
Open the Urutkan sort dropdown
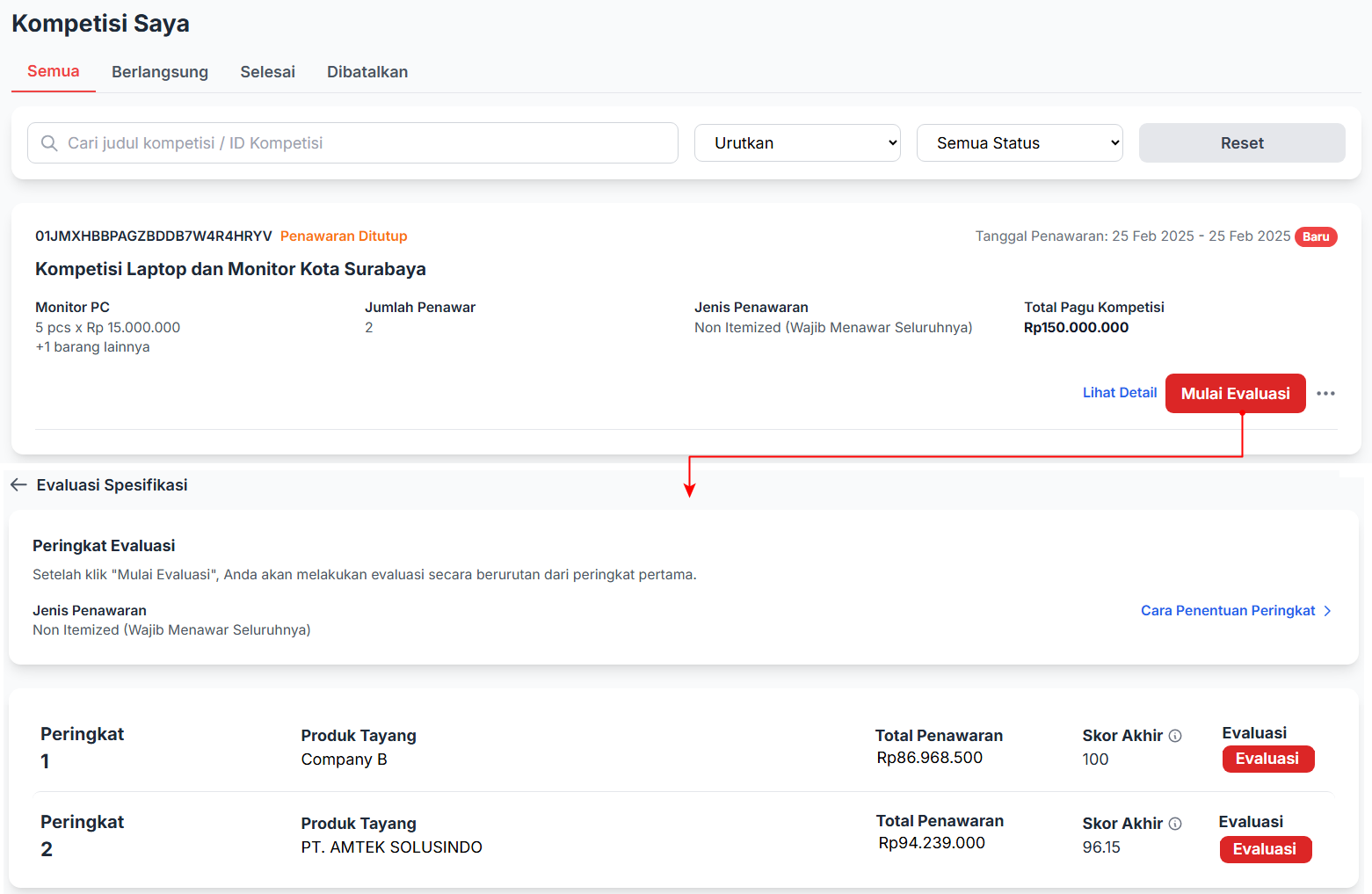[x=797, y=143]
